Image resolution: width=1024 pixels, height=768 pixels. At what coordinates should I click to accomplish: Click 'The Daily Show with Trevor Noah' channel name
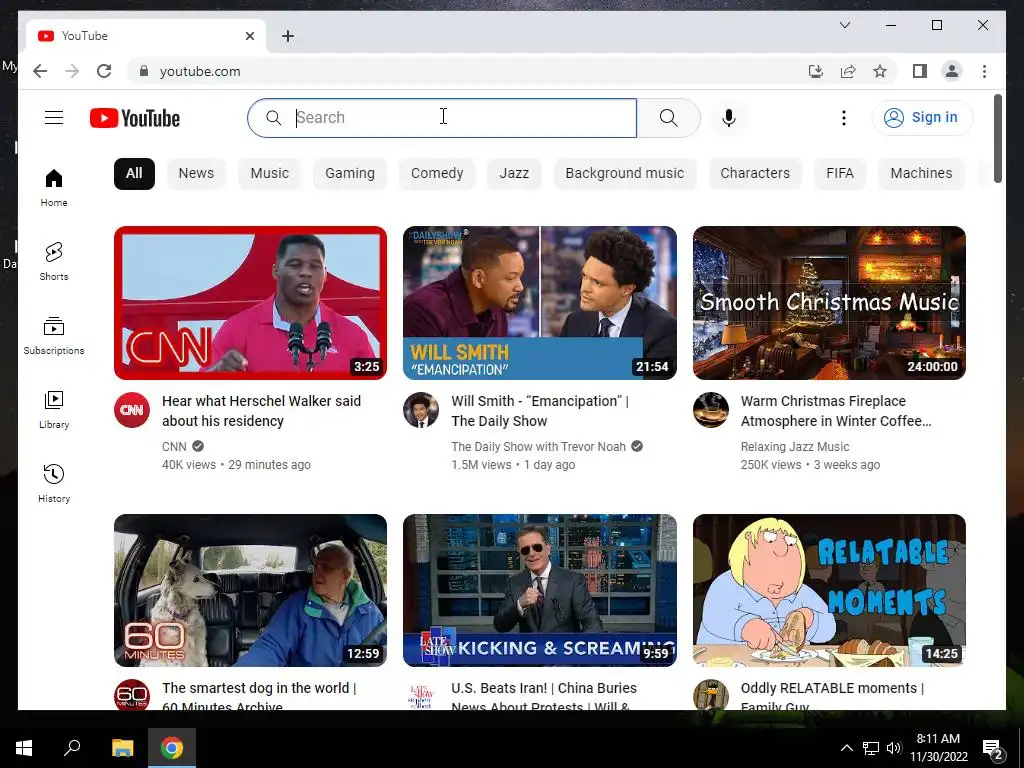(x=538, y=447)
